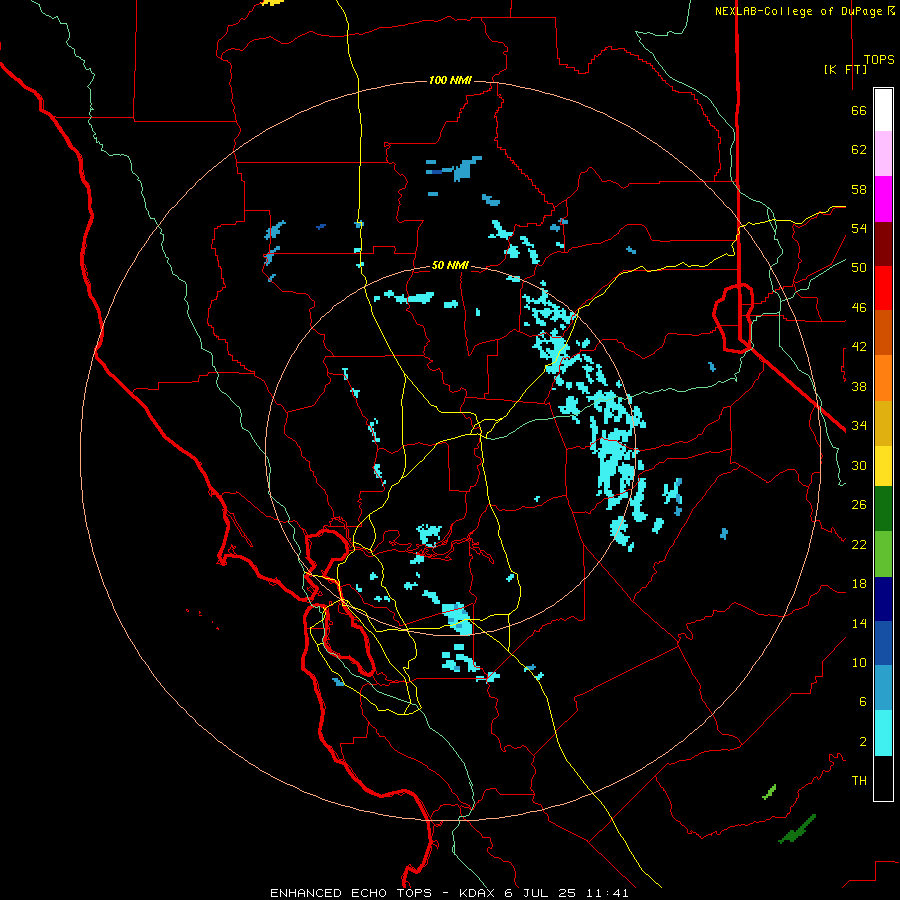Click the light pink 62 kft legend swatch
Screen dimensions: 900x900
click(x=883, y=154)
